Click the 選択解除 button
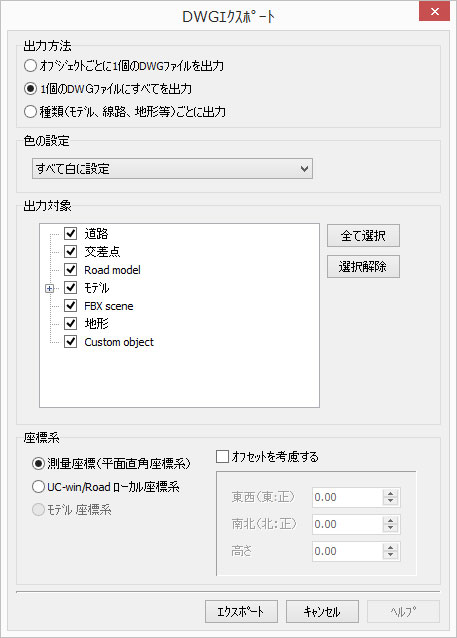Viewport: 457px width, 638px height. pyautogui.click(x=363, y=267)
